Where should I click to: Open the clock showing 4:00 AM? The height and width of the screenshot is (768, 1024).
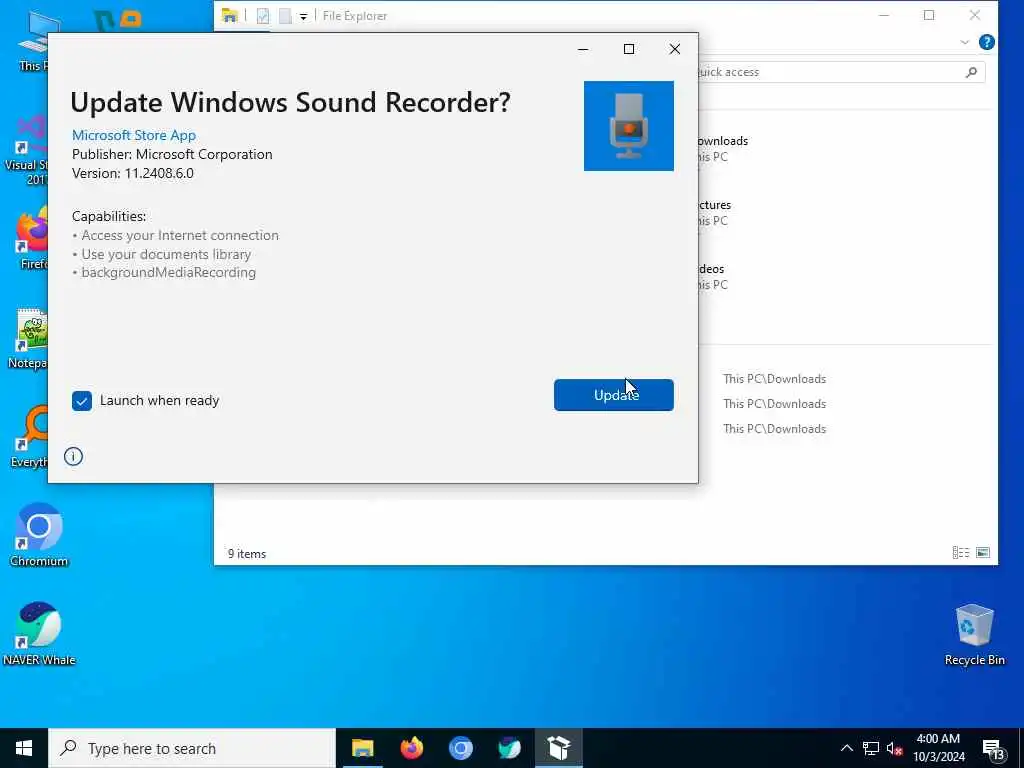(x=938, y=748)
